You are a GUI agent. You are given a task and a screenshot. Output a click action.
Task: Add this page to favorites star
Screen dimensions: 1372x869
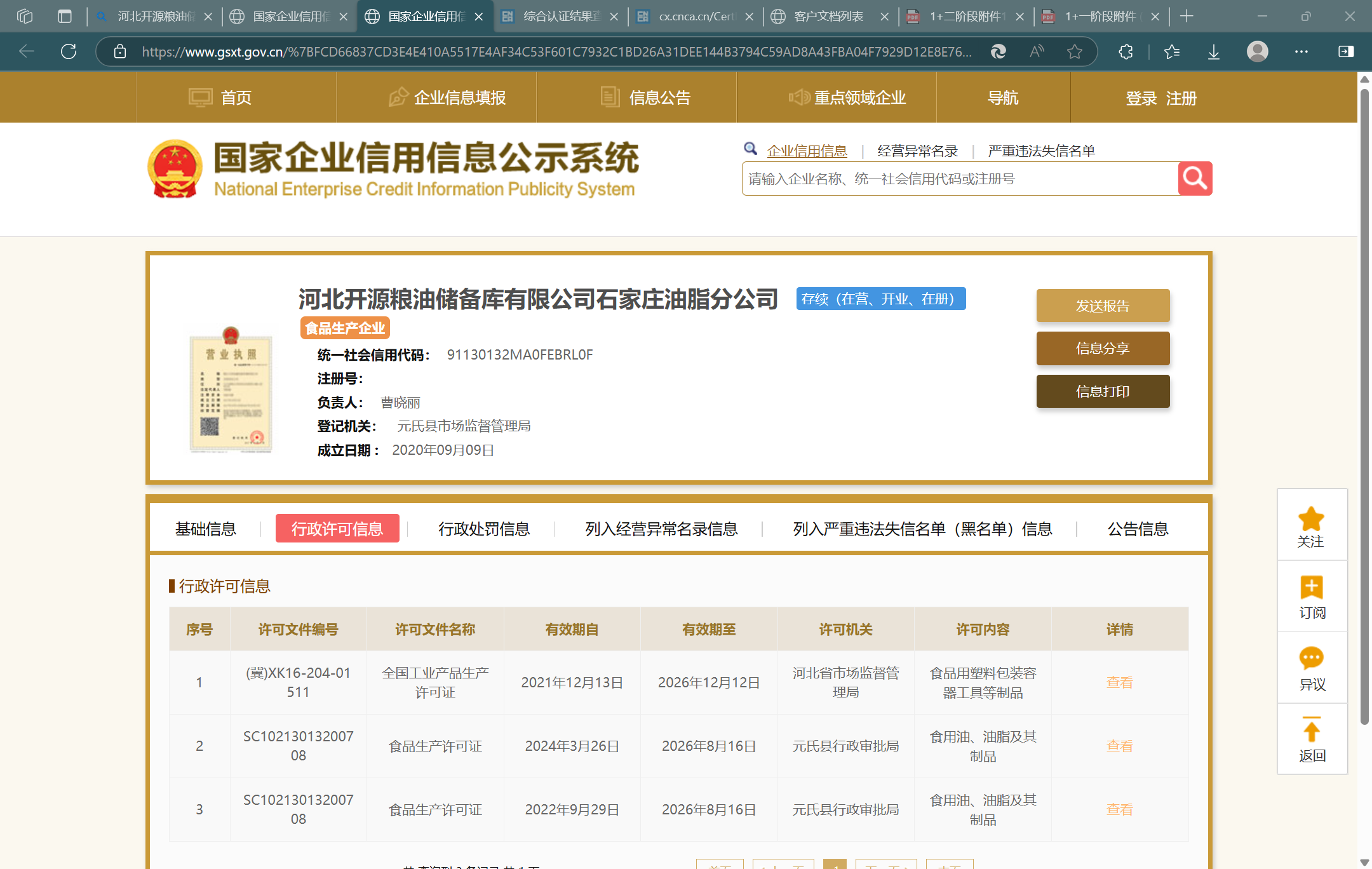click(x=1075, y=51)
